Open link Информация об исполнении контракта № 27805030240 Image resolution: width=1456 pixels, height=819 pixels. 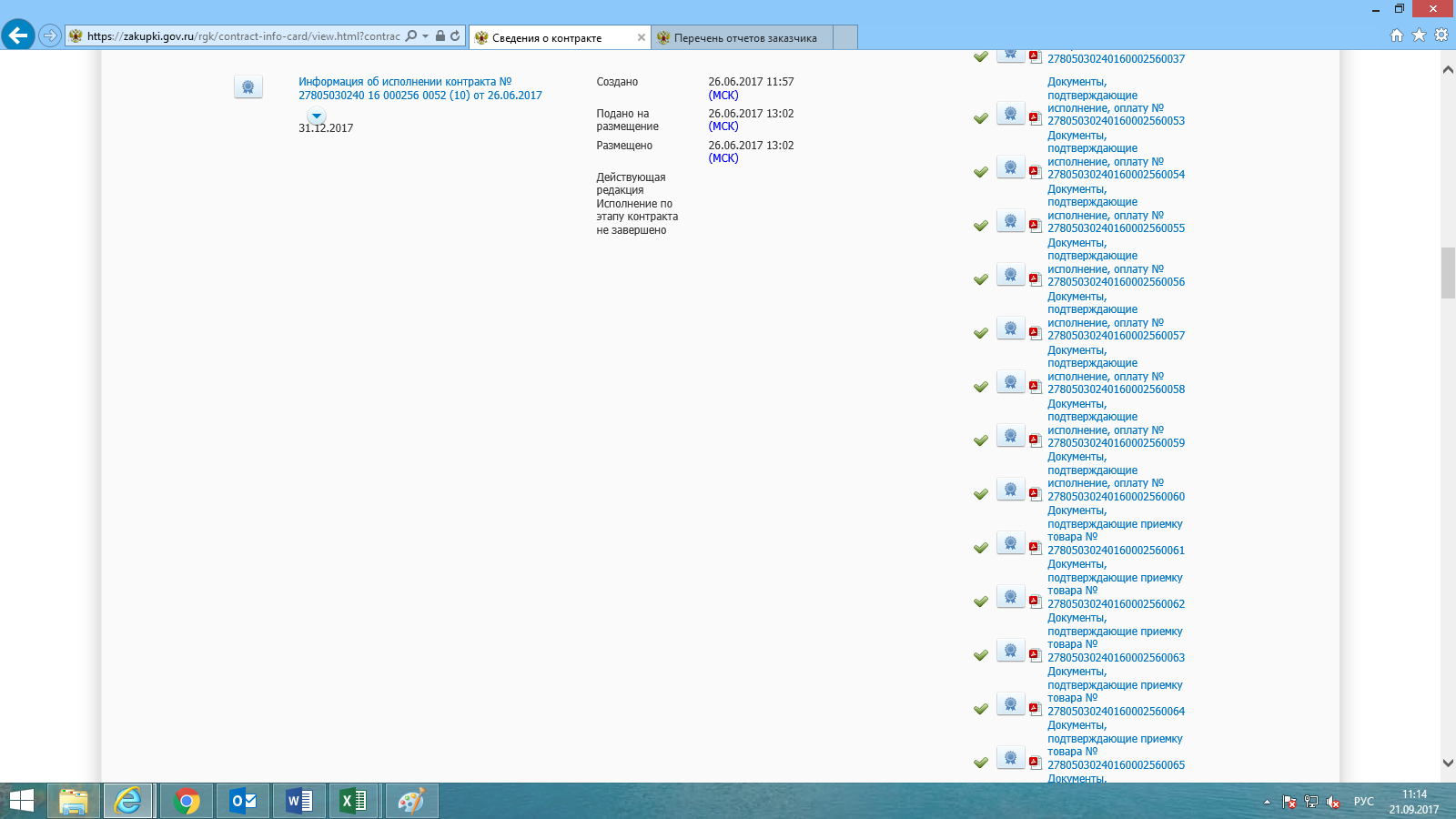pos(420,88)
